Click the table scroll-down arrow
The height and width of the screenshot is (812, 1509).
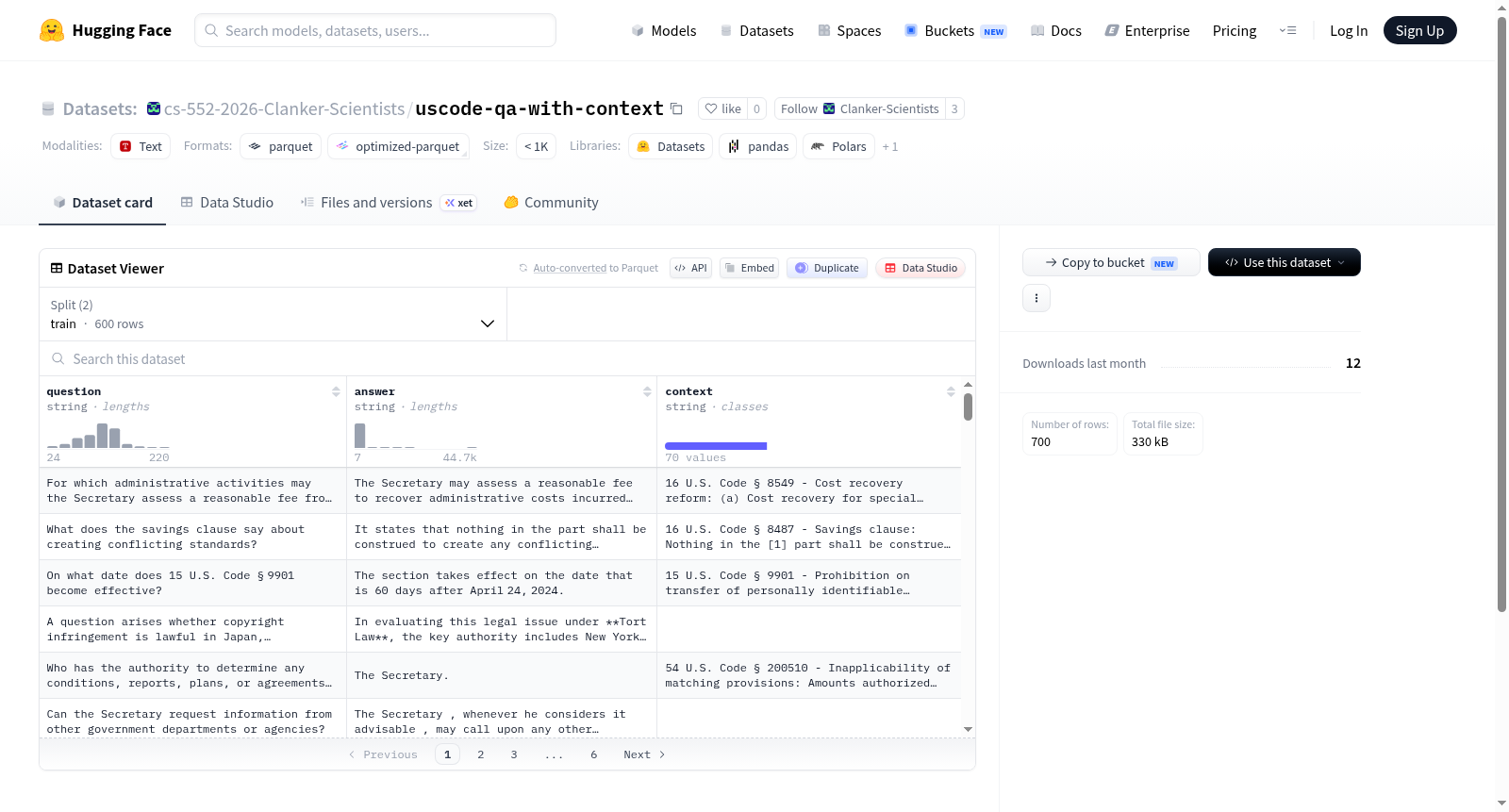click(968, 729)
